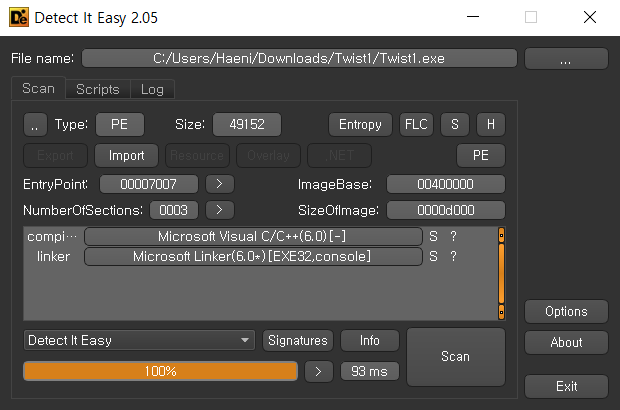Click the S link in linker row
Image resolution: width=620 pixels, height=410 pixels.
(433, 257)
